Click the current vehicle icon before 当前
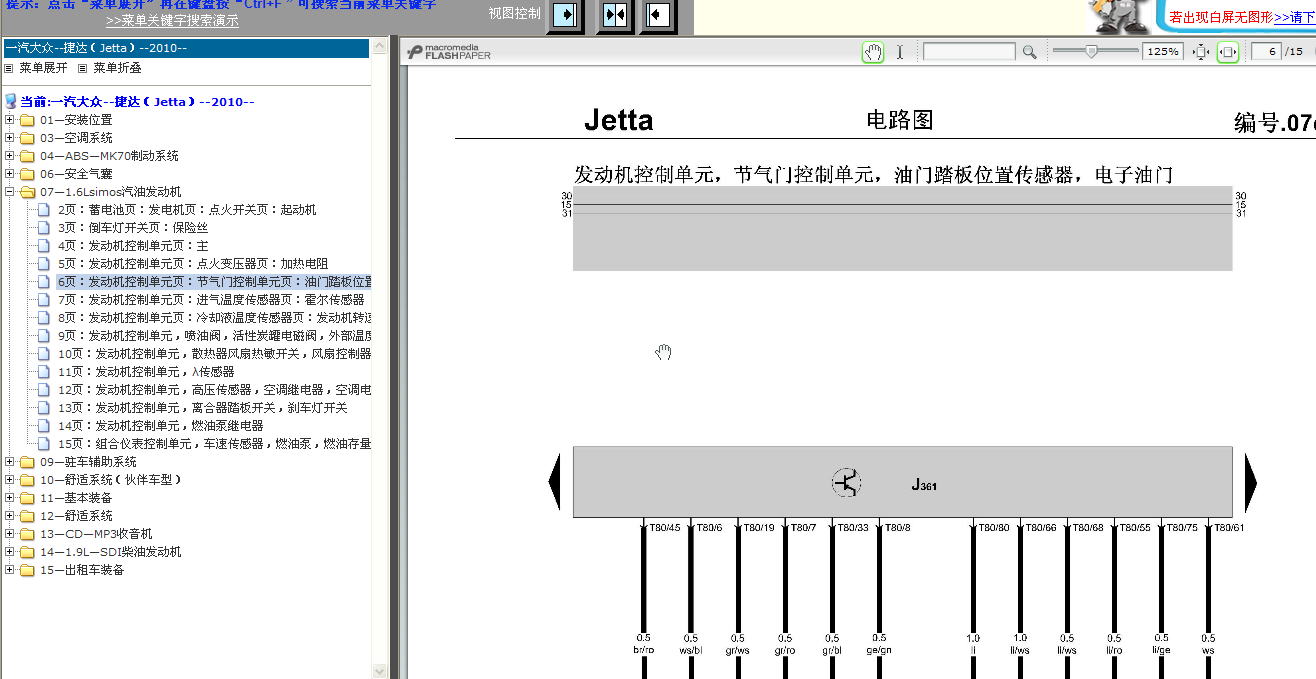 [x=11, y=101]
